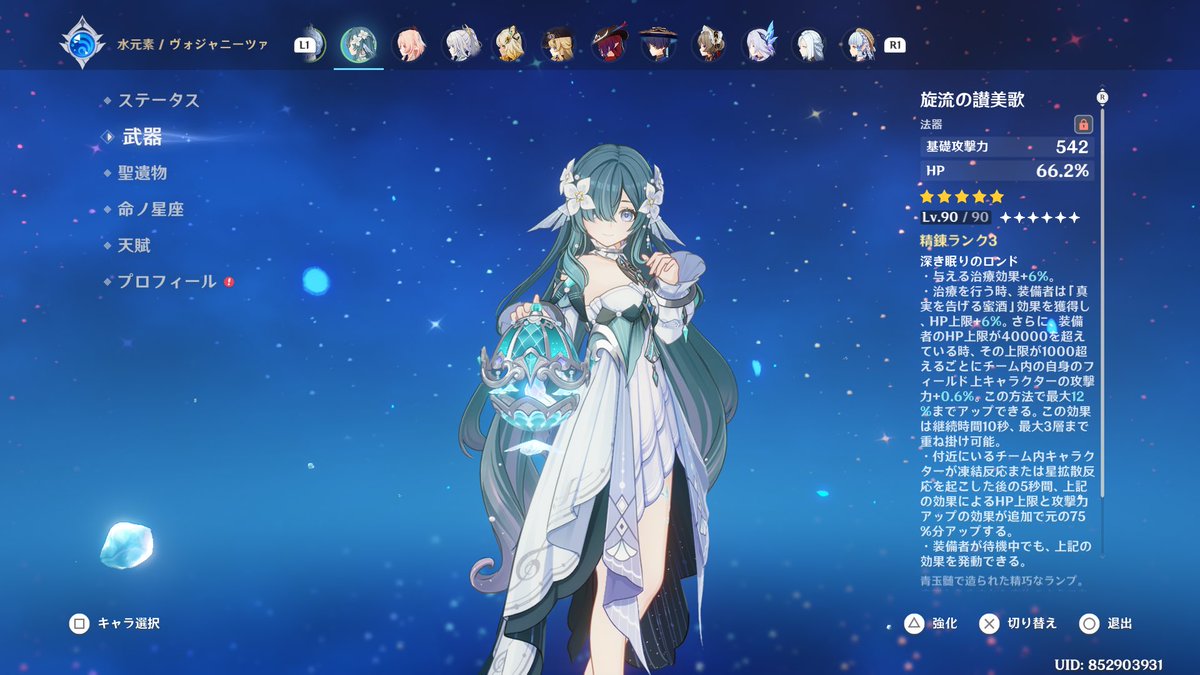Select dark-haired character with wide flat hat

(658, 44)
